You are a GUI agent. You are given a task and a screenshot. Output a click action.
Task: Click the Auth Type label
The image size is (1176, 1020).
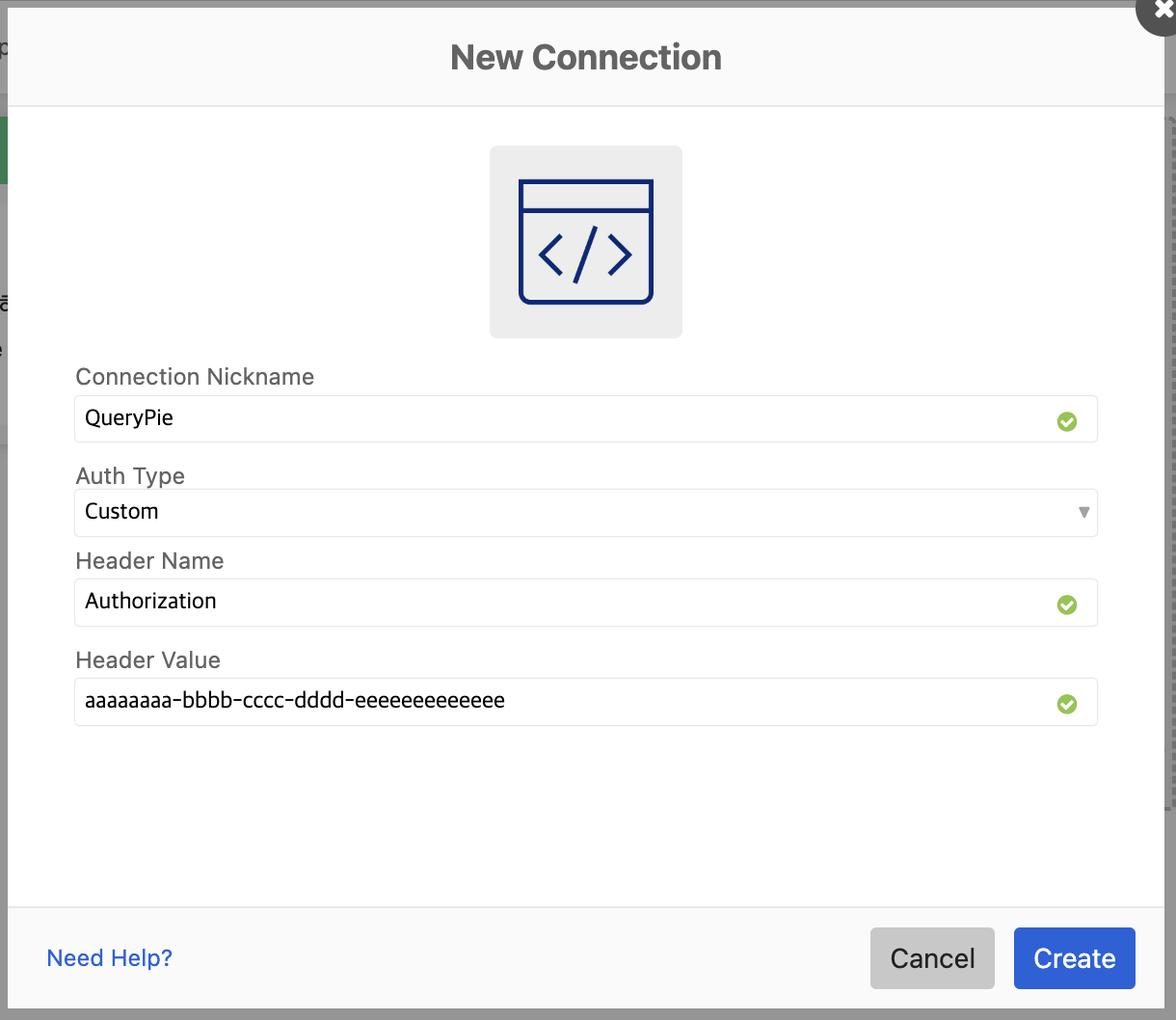[130, 476]
